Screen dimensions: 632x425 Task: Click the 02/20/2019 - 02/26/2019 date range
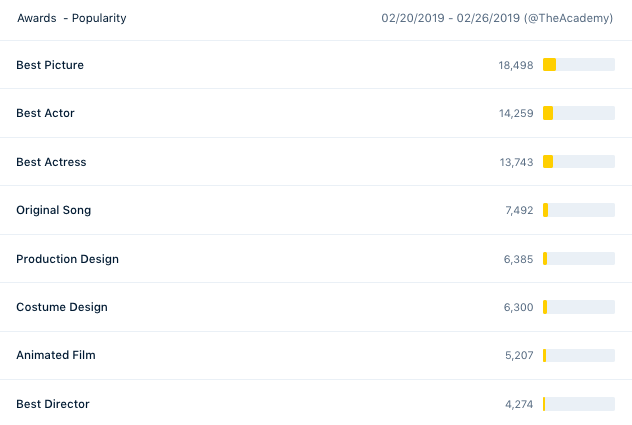(x=451, y=18)
